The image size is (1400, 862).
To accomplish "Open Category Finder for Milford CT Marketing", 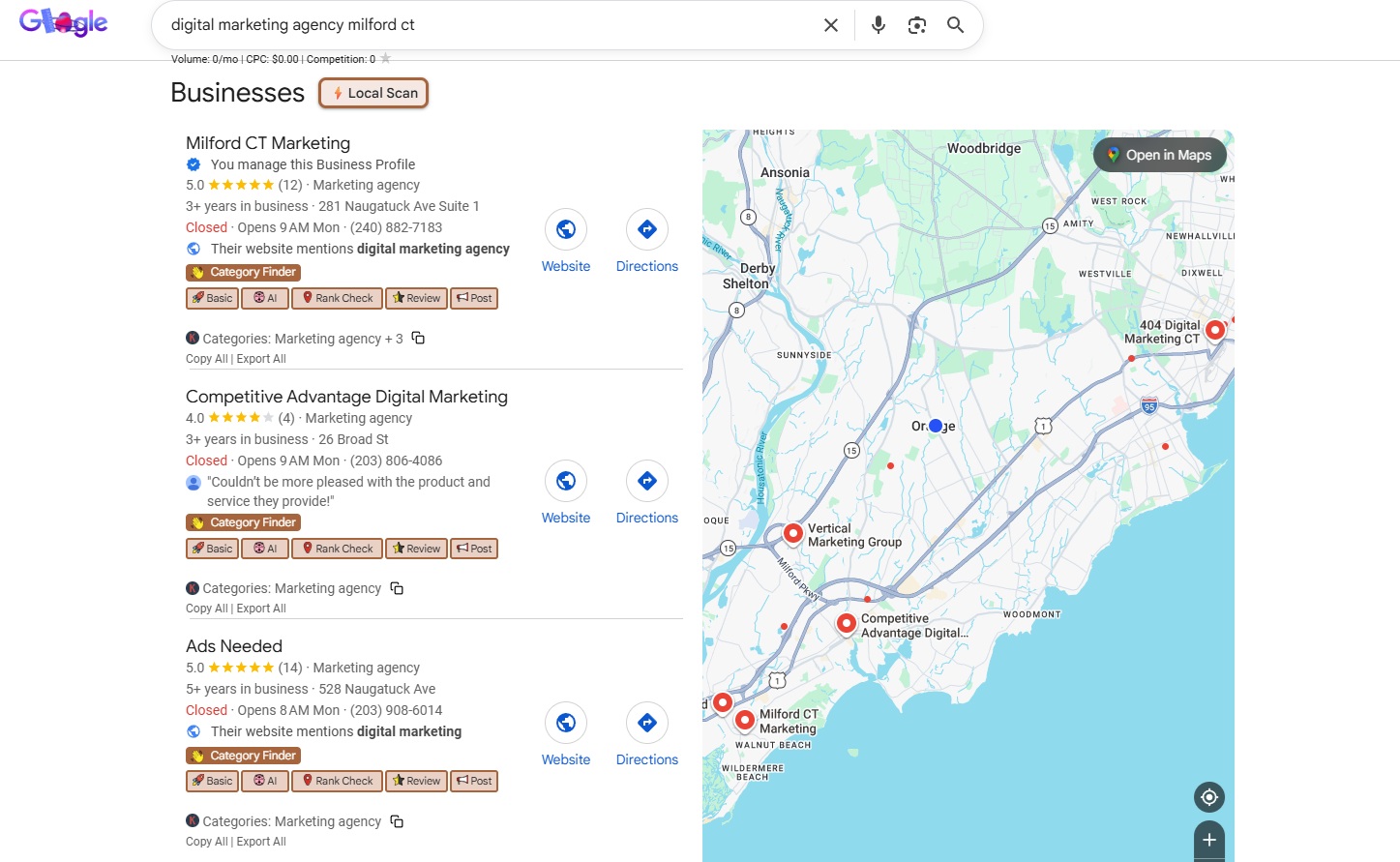I will [243, 273].
